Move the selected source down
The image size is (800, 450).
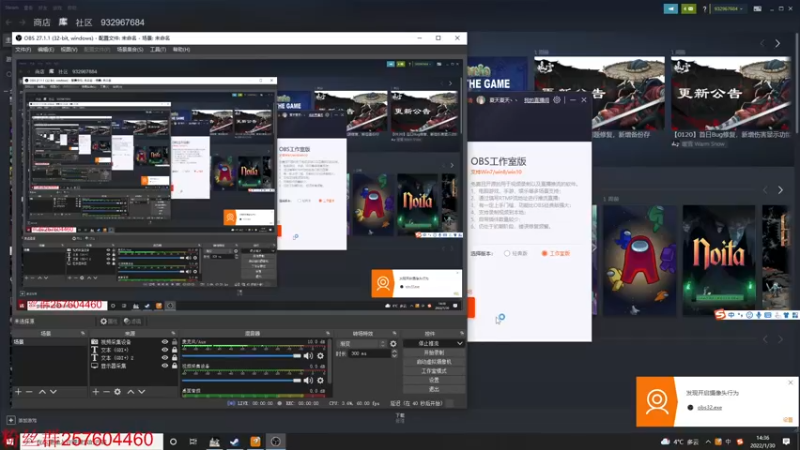[x=141, y=392]
